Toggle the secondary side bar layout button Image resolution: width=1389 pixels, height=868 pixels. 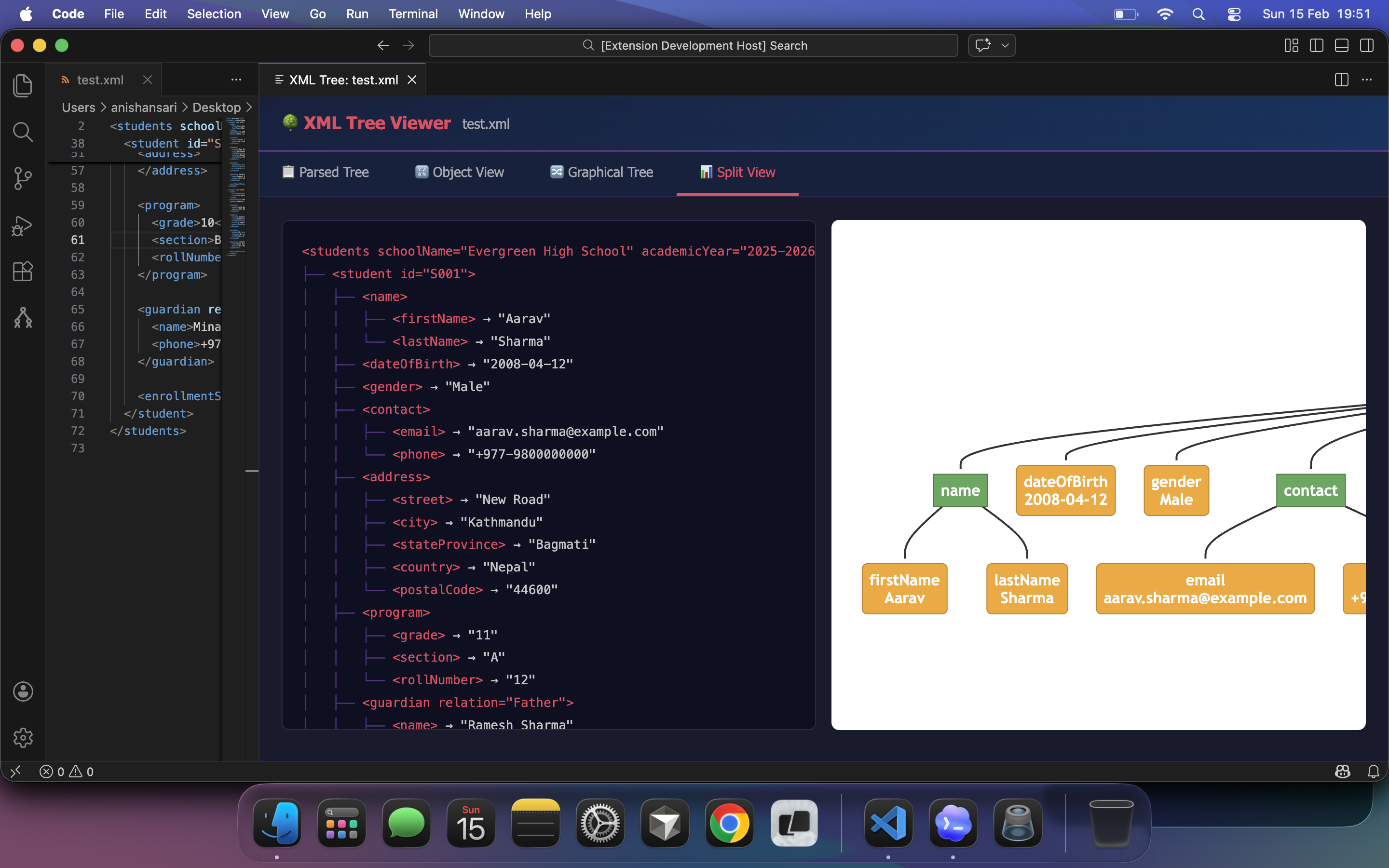click(1367, 45)
